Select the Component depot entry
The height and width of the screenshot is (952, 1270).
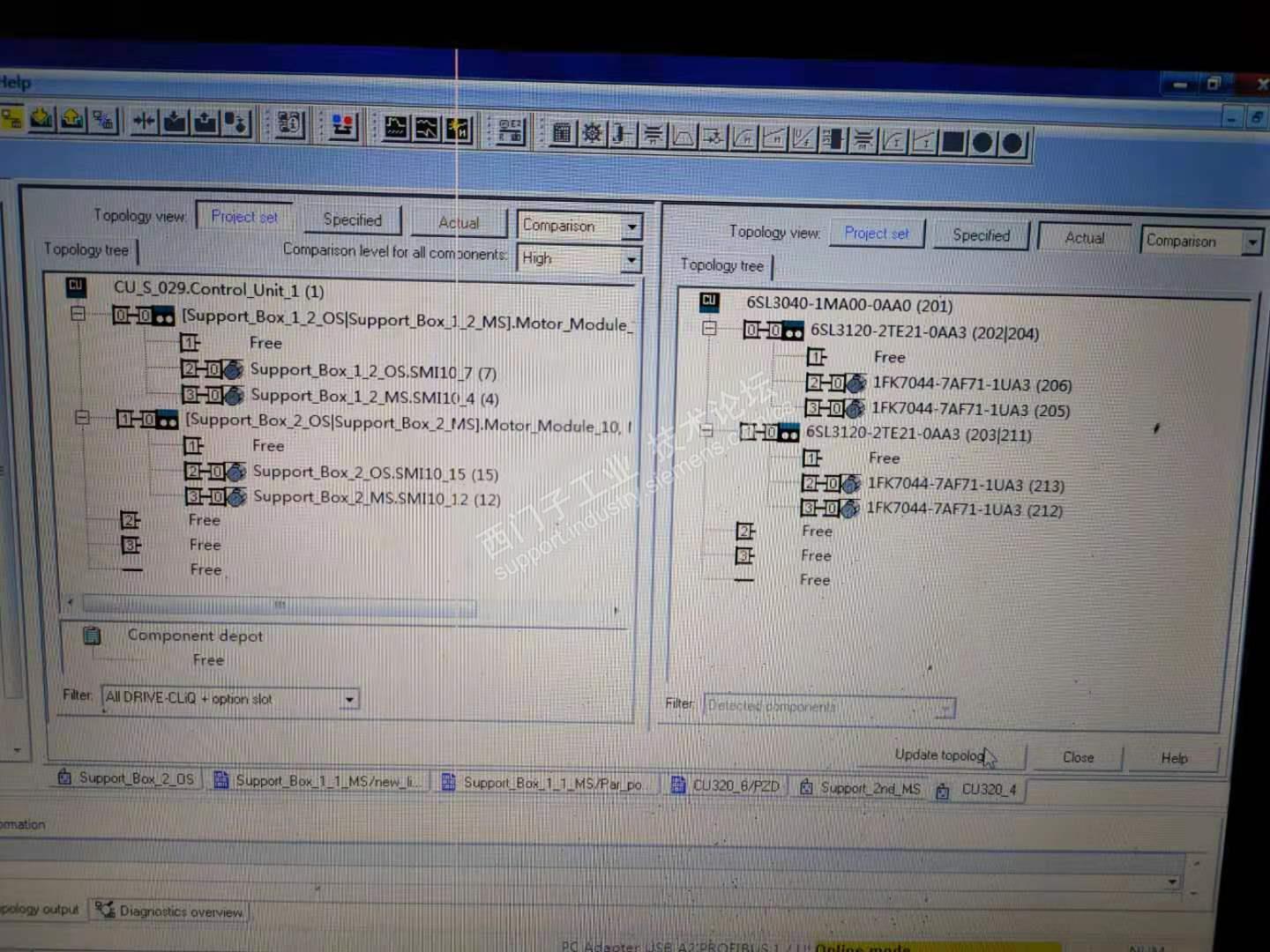(x=195, y=636)
